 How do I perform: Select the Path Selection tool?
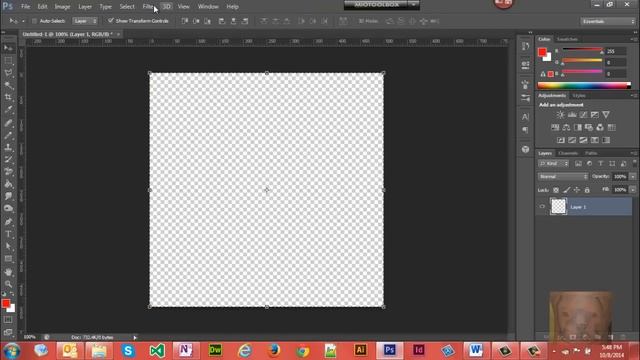tap(8, 246)
